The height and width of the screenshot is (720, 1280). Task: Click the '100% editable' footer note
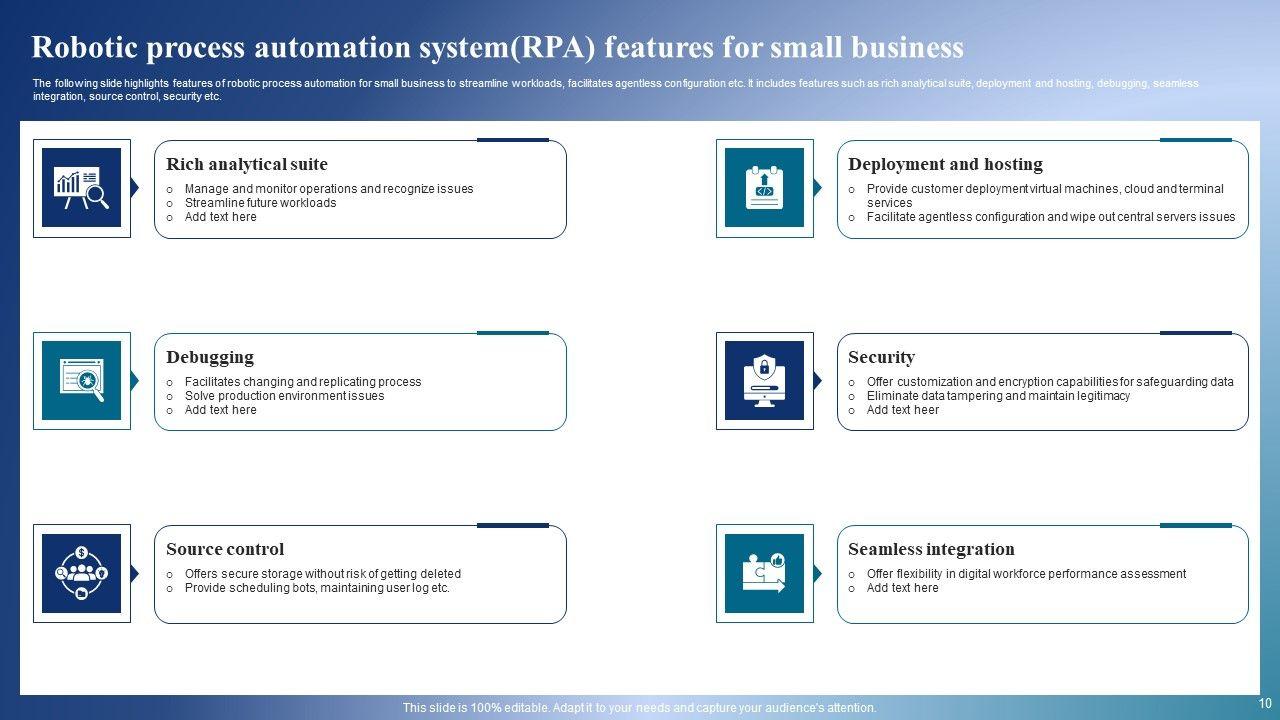coord(640,708)
